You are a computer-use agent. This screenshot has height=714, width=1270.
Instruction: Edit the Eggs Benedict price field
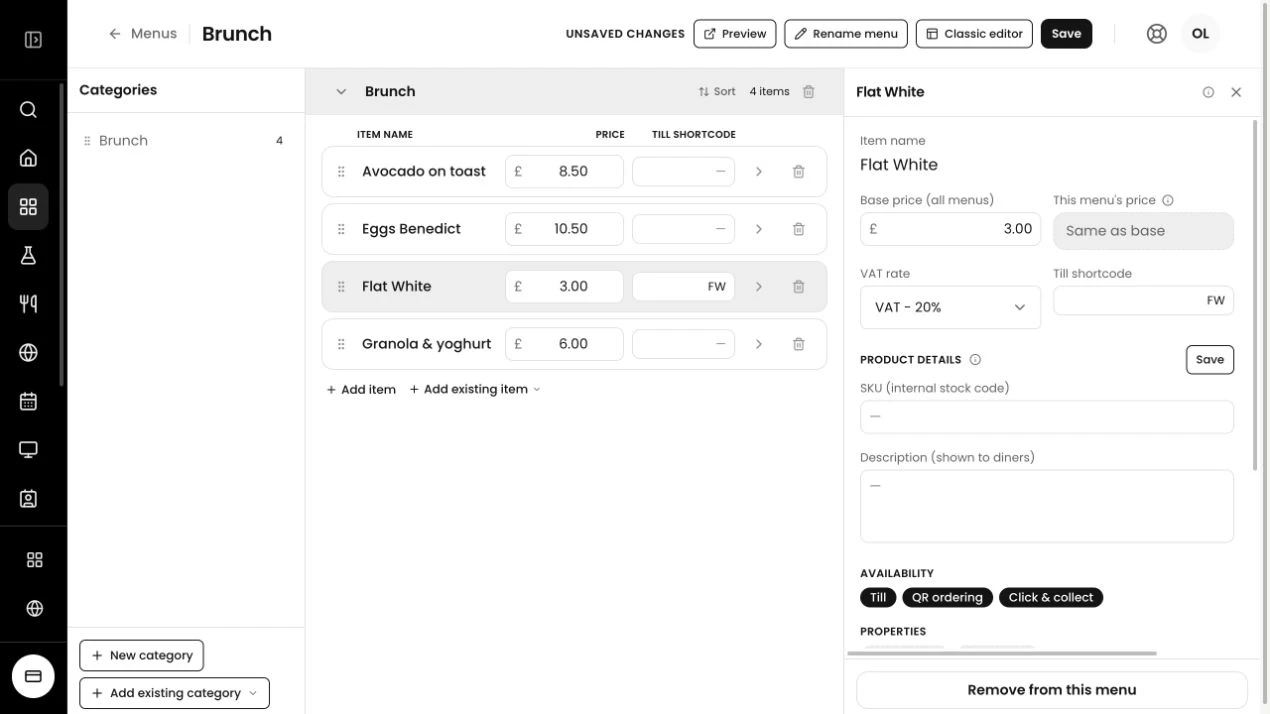tap(564, 229)
